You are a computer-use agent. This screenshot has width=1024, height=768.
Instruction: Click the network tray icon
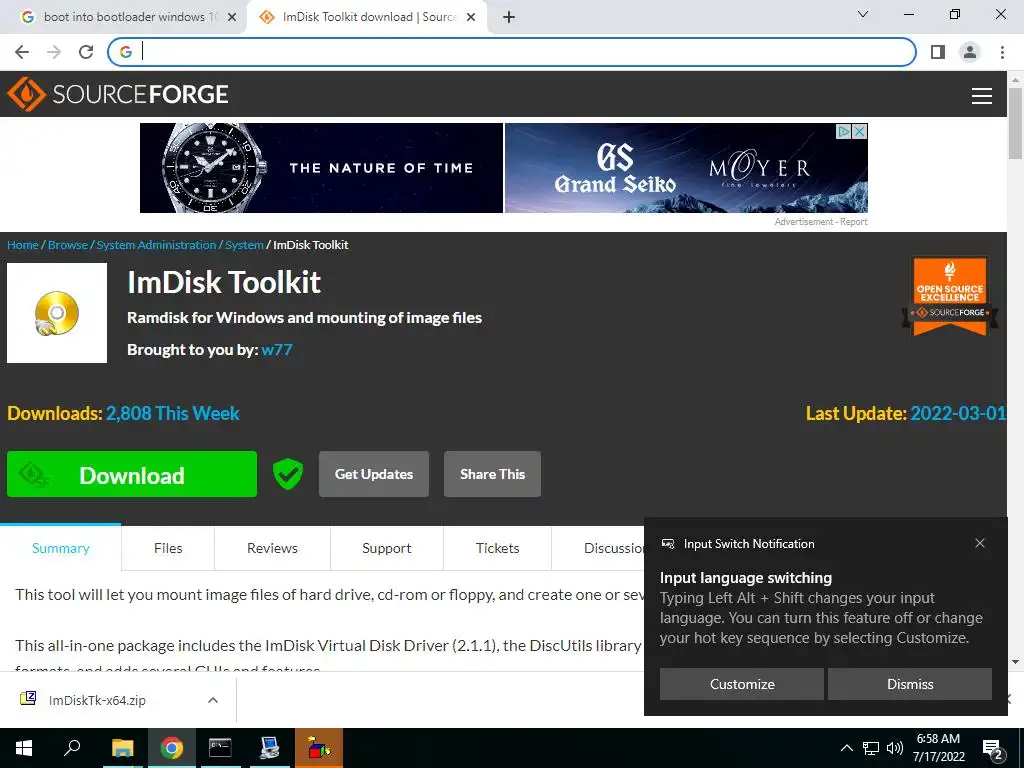coord(871,748)
